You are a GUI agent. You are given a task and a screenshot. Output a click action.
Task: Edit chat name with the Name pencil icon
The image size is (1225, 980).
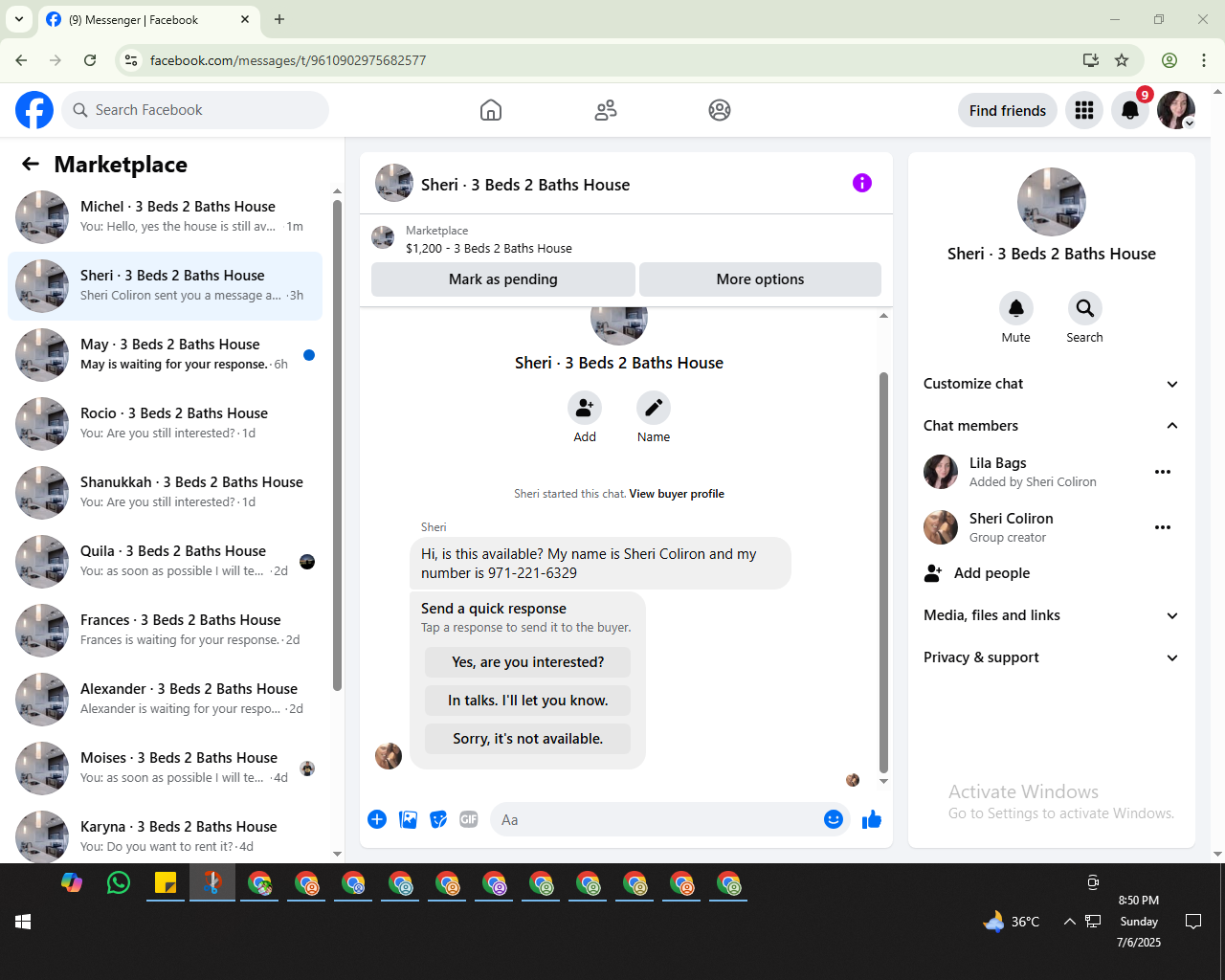pos(654,408)
